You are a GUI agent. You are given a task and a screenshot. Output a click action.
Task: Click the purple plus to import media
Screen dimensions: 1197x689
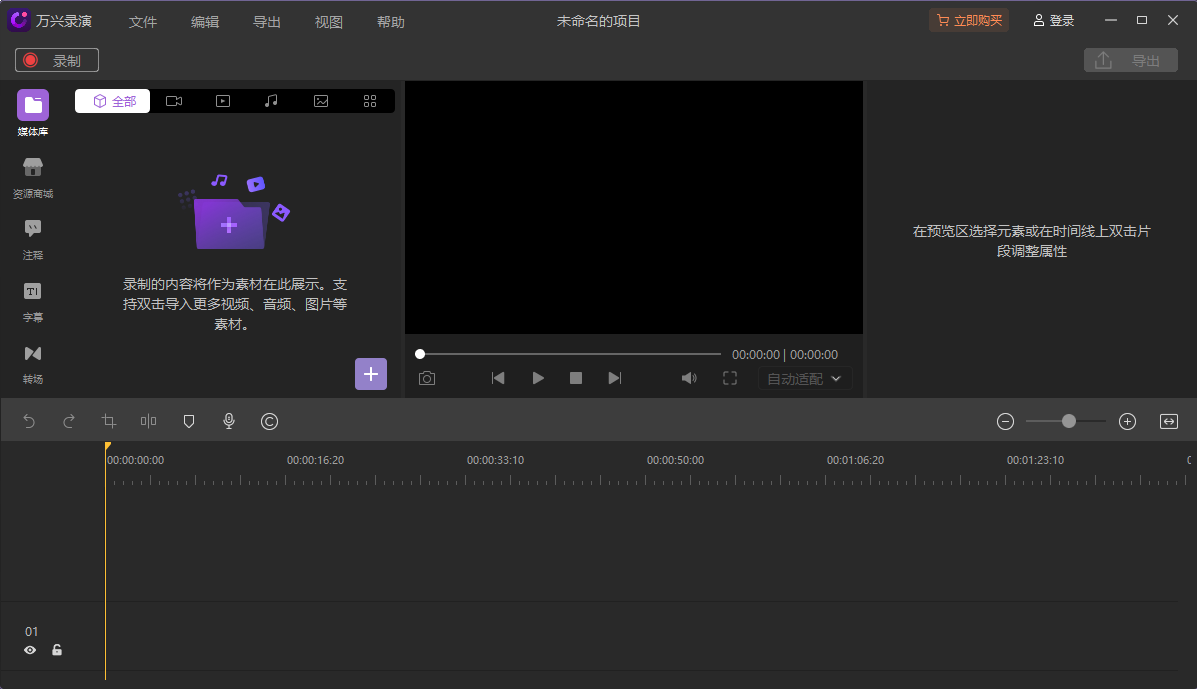(x=371, y=374)
